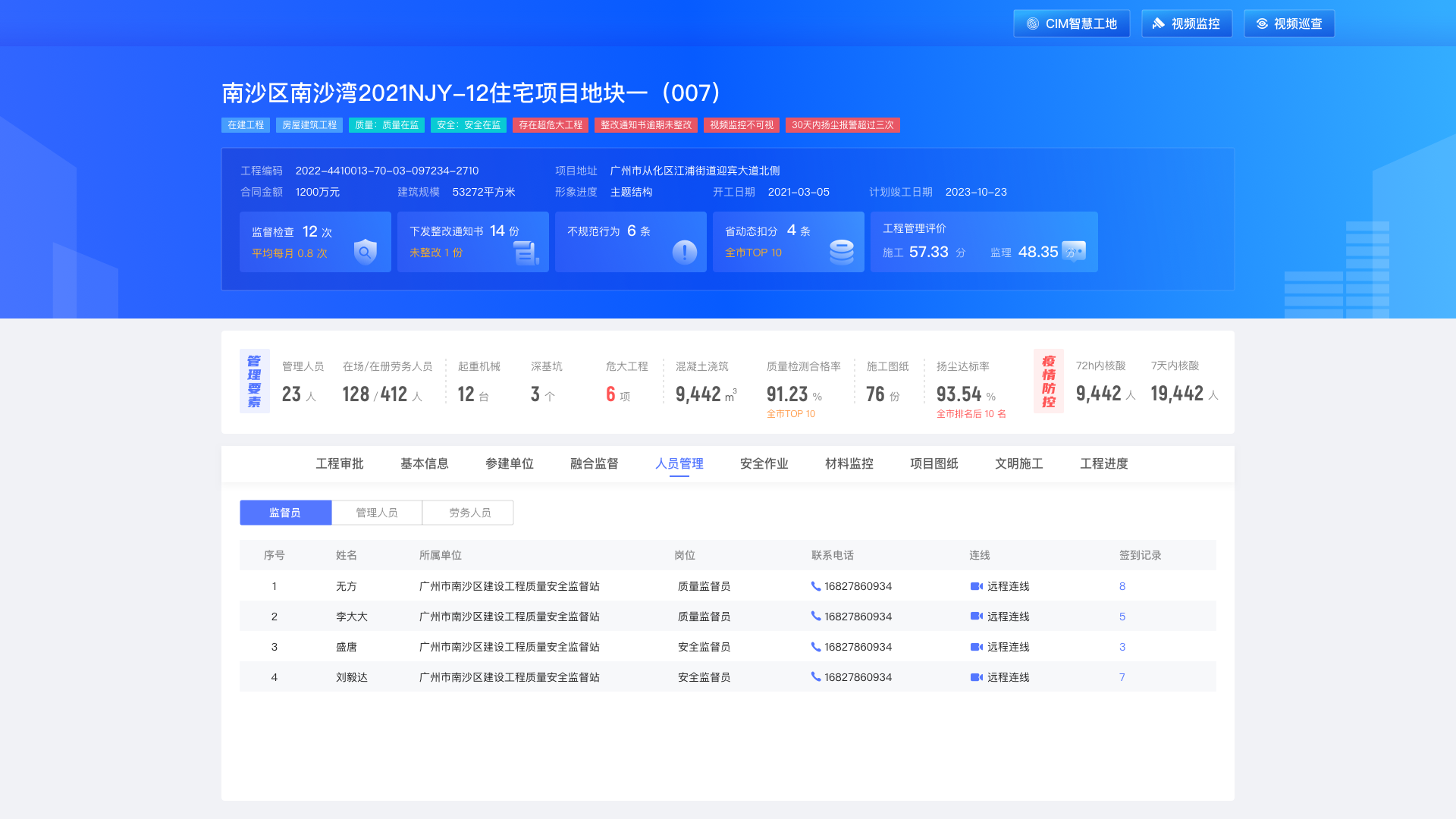Click the project code 2022-4410013-70-03-097234-2710
Image resolution: width=1456 pixels, height=819 pixels.
[x=387, y=171]
